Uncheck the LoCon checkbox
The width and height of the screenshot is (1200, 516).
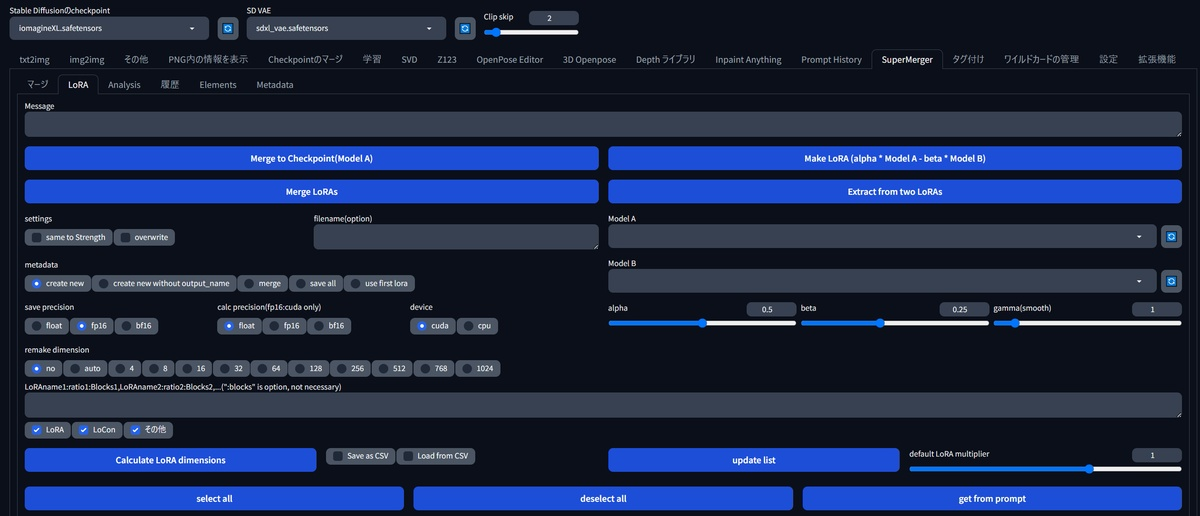point(96,429)
